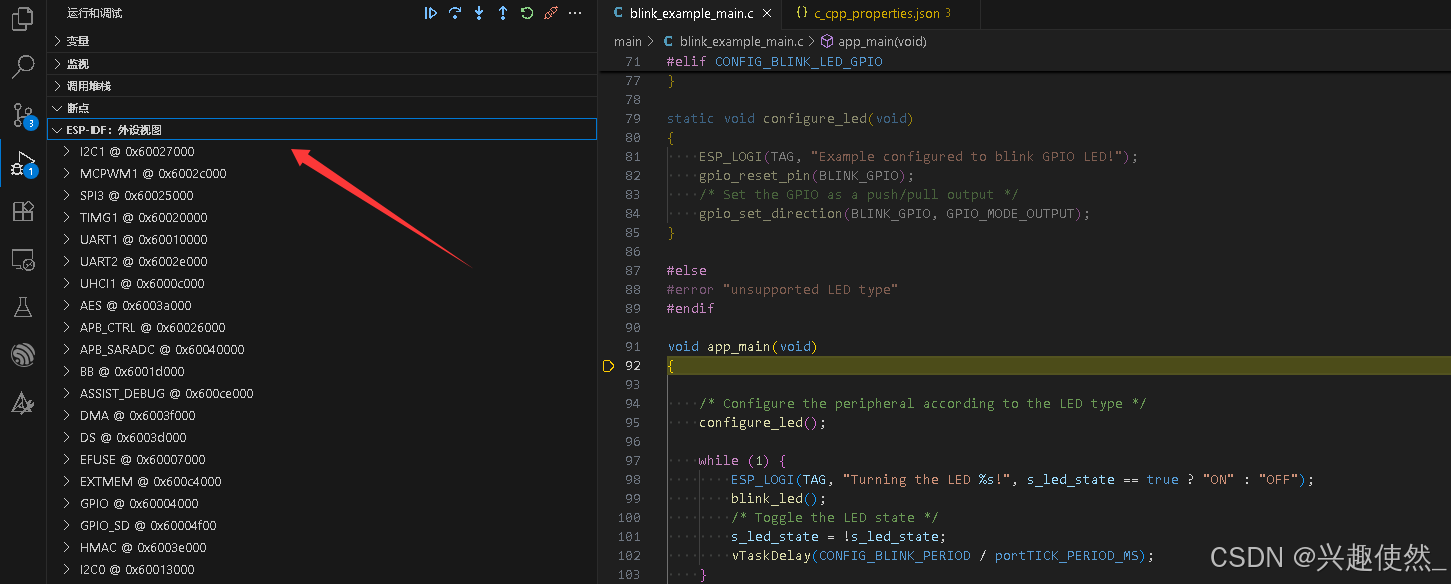
Task: Click '#error' directive on line 88
Action: (x=691, y=290)
